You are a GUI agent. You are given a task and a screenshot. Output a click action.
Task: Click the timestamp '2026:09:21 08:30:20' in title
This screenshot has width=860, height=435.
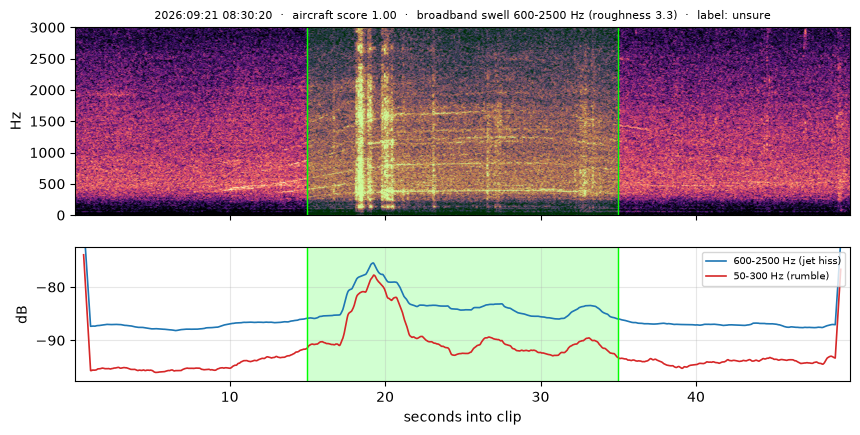213,15
